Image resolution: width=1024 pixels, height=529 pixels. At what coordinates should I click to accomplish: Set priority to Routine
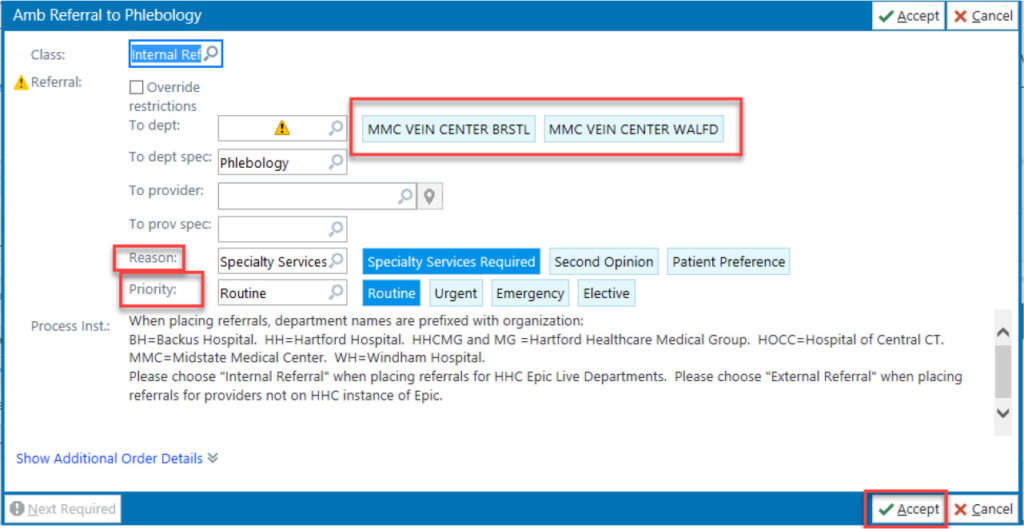point(392,293)
